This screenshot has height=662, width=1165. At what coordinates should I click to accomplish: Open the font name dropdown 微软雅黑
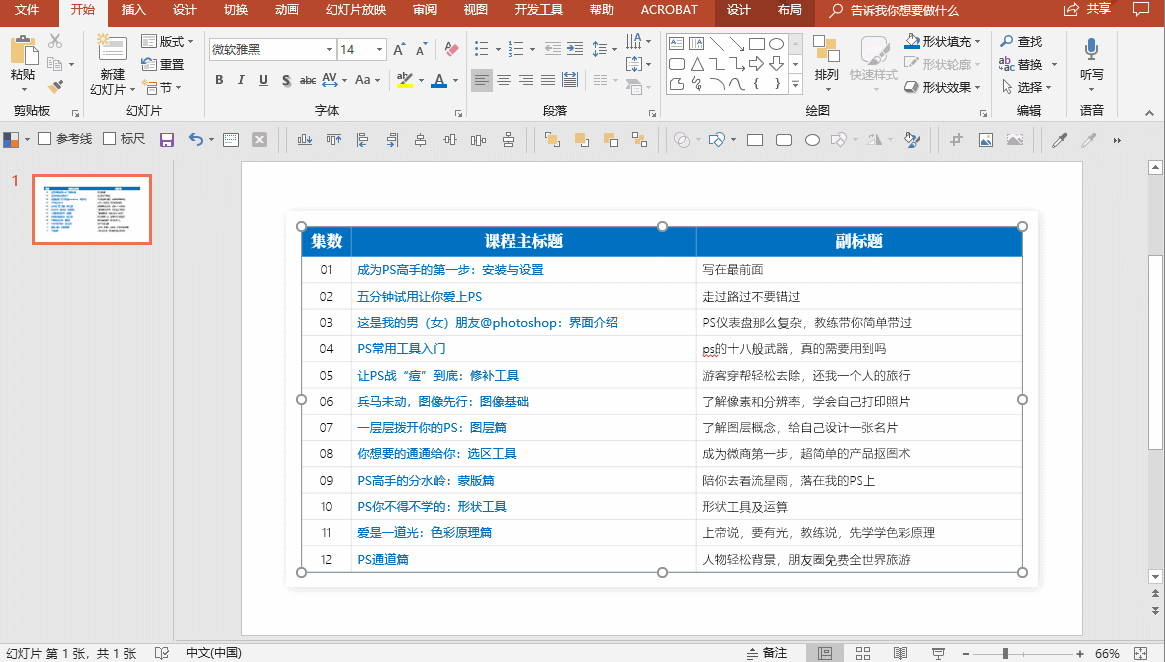pos(329,50)
